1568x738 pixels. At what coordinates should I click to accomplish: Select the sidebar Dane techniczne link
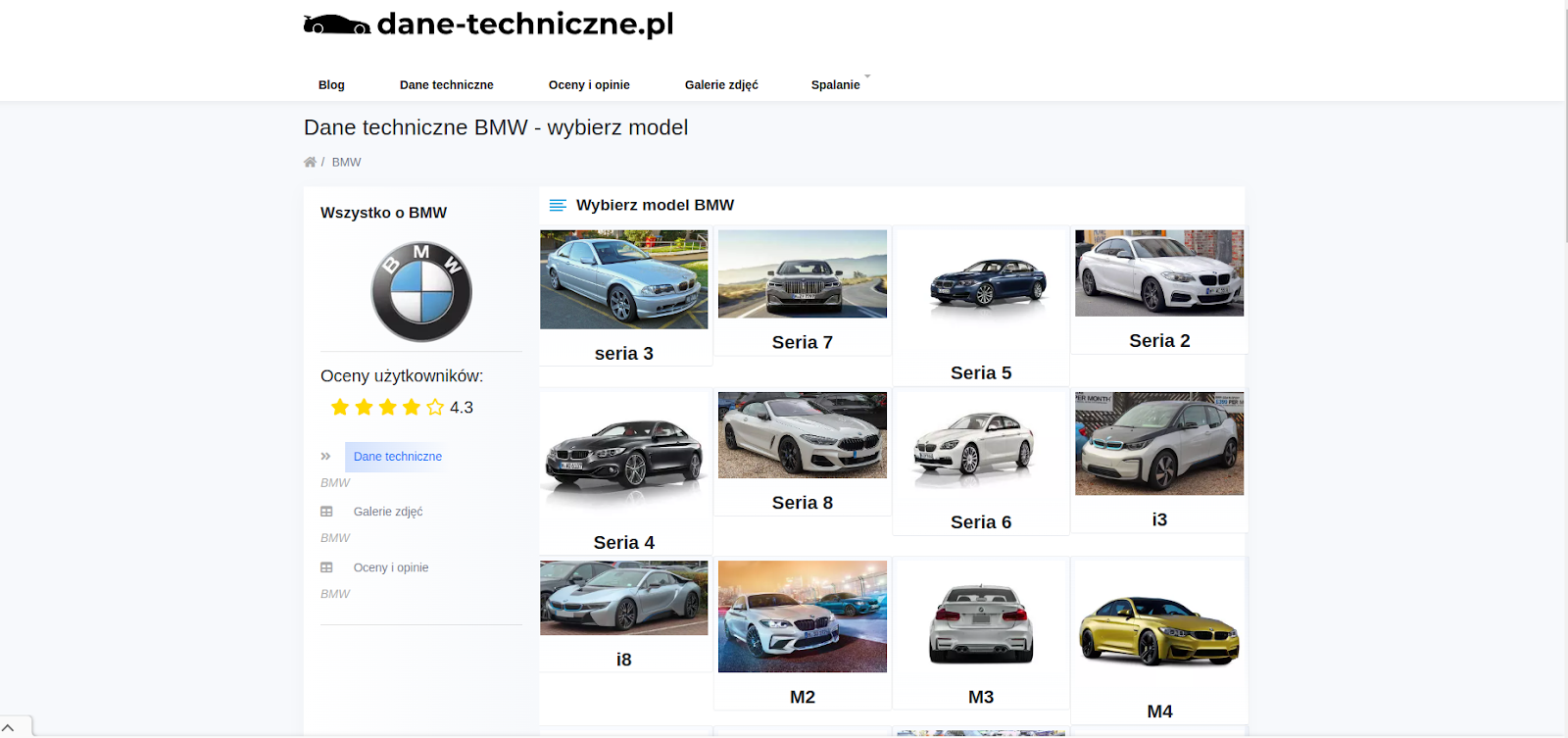pos(398,457)
